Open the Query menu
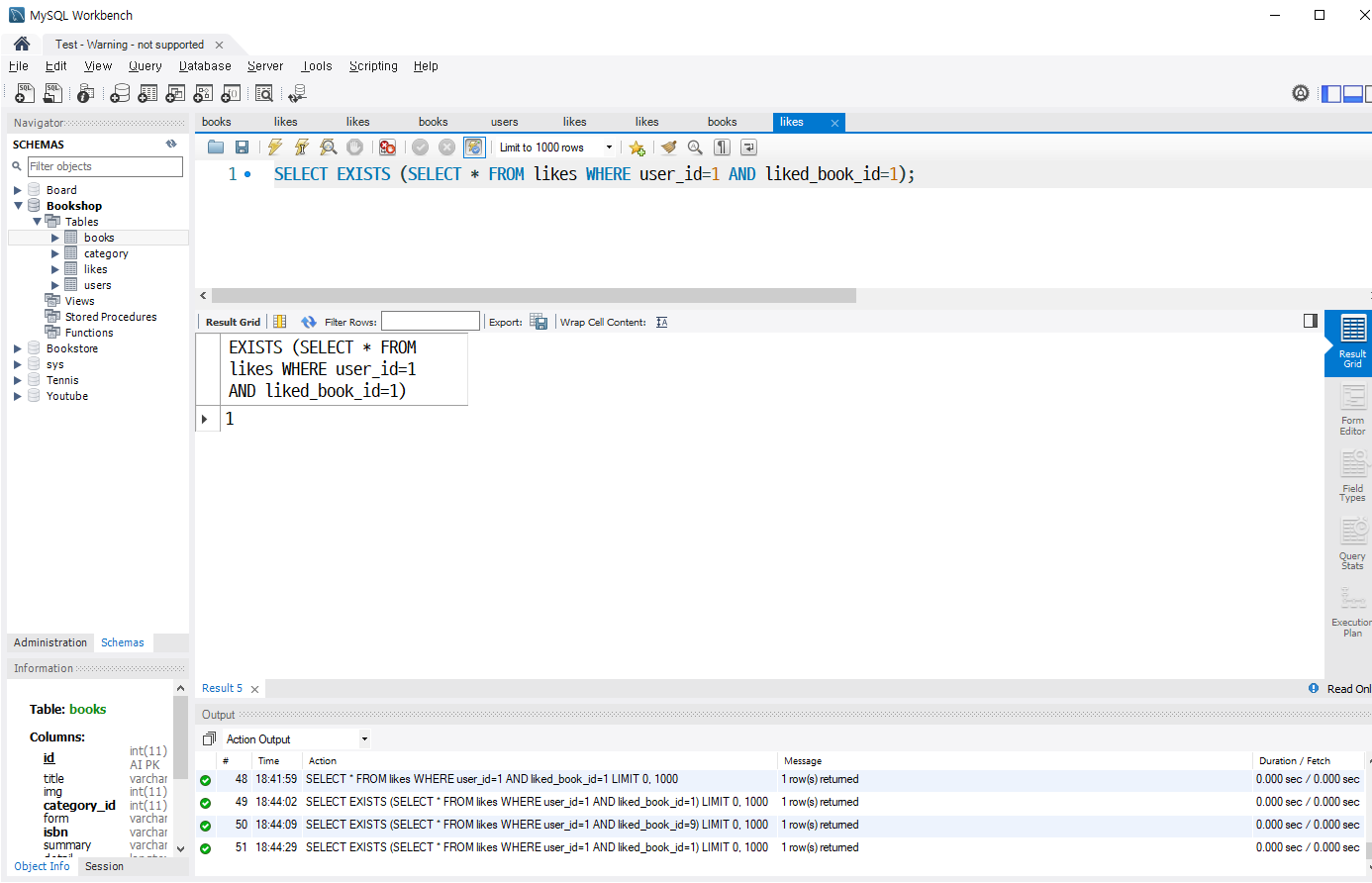Viewport: 1372px width, 883px height. 145,66
